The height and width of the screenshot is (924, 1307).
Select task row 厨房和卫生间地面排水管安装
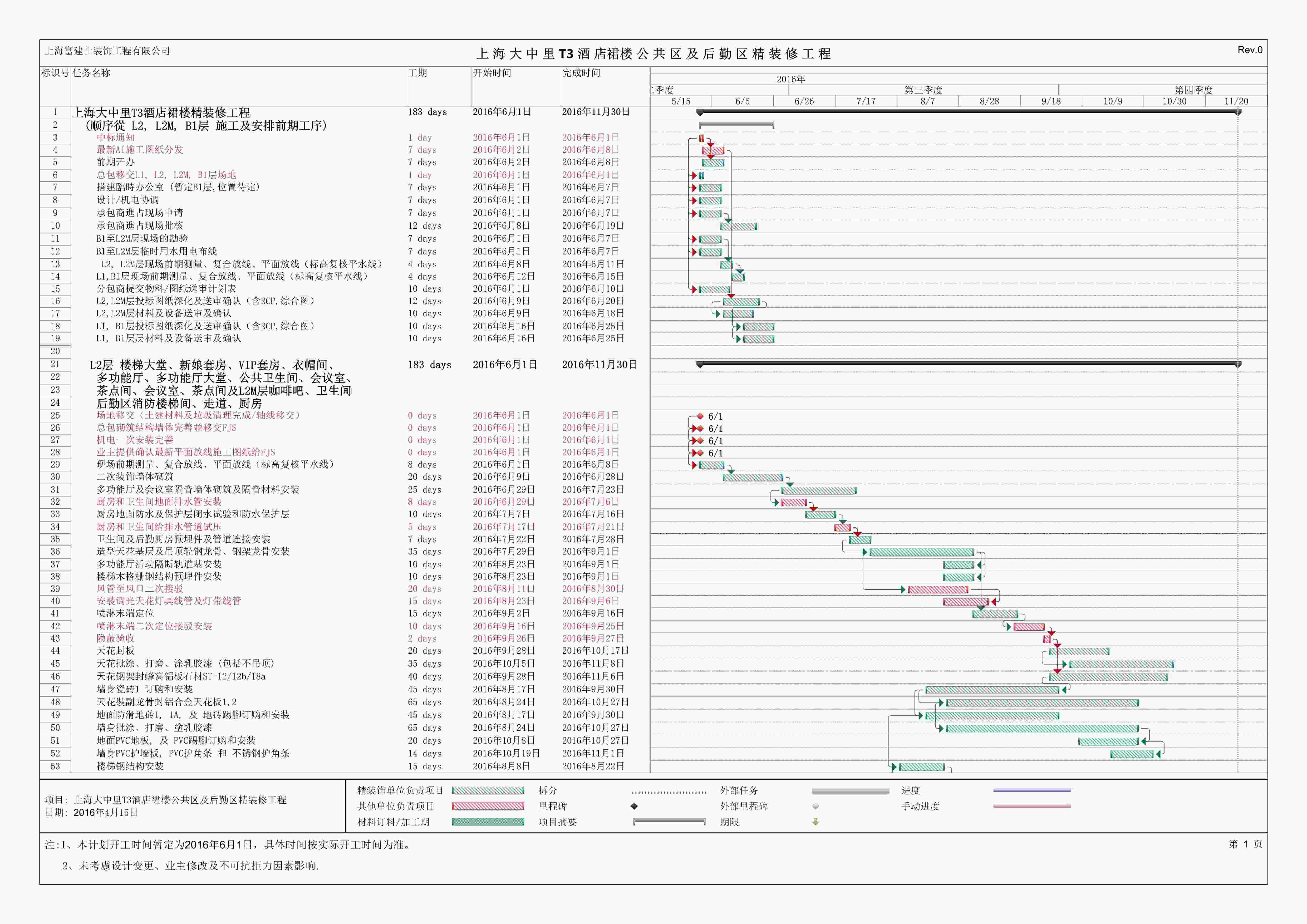(345, 502)
